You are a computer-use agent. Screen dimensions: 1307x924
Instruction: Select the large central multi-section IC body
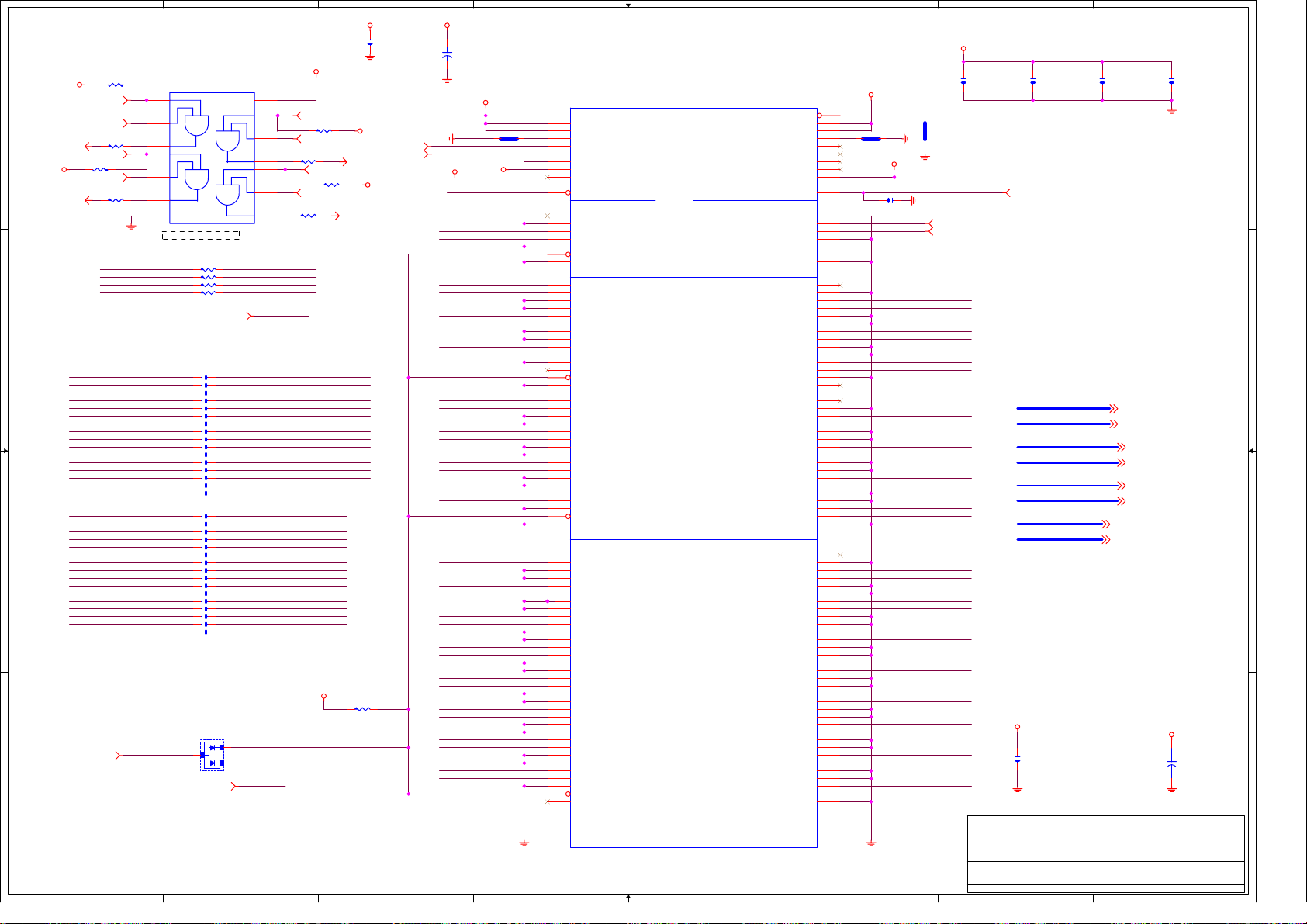693,477
